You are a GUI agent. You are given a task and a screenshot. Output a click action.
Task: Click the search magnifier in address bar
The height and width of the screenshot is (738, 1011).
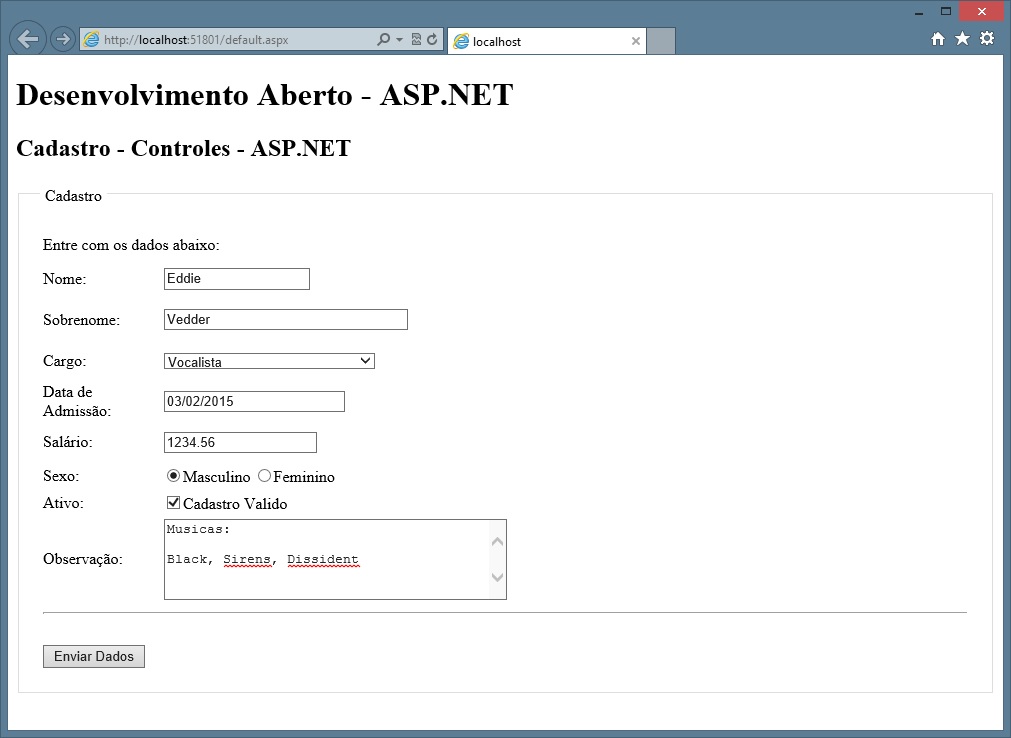coord(383,40)
